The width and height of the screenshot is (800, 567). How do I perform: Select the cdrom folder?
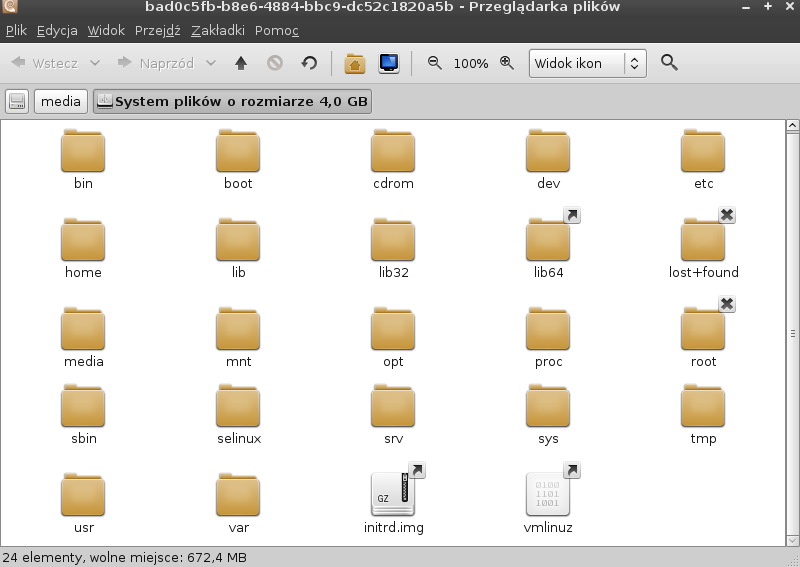pos(393,159)
